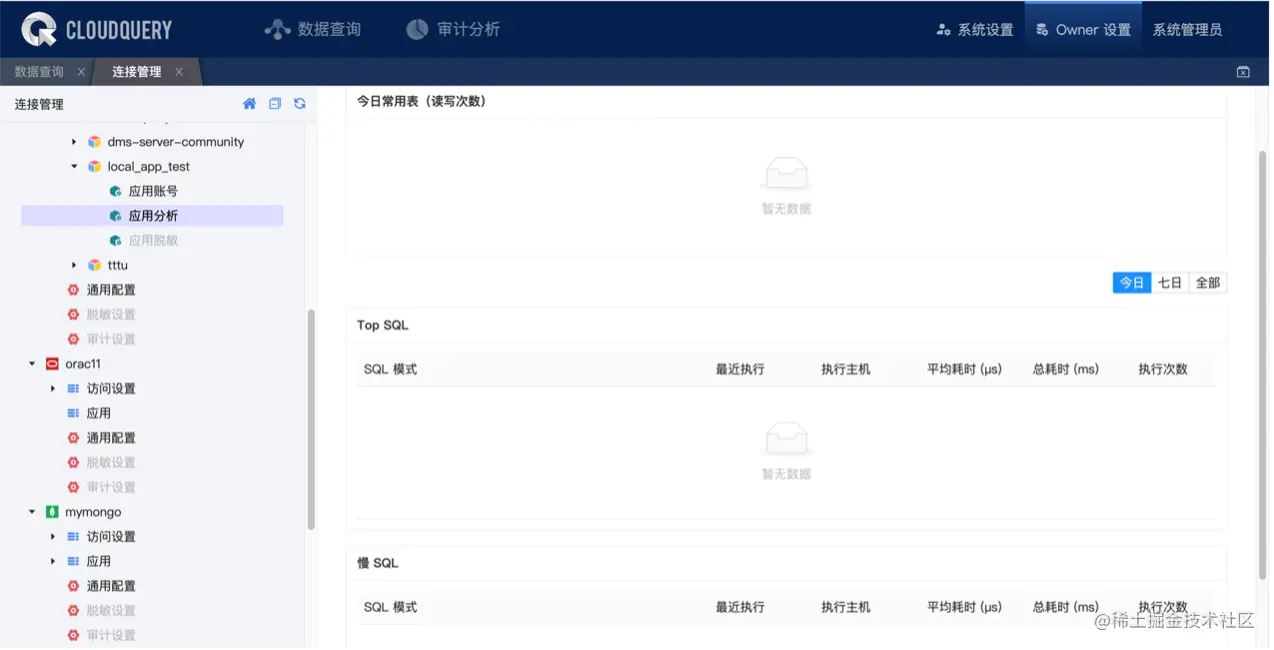Select the Owner 设置 navigation item
The height and width of the screenshot is (650, 1274).
pos(1083,30)
